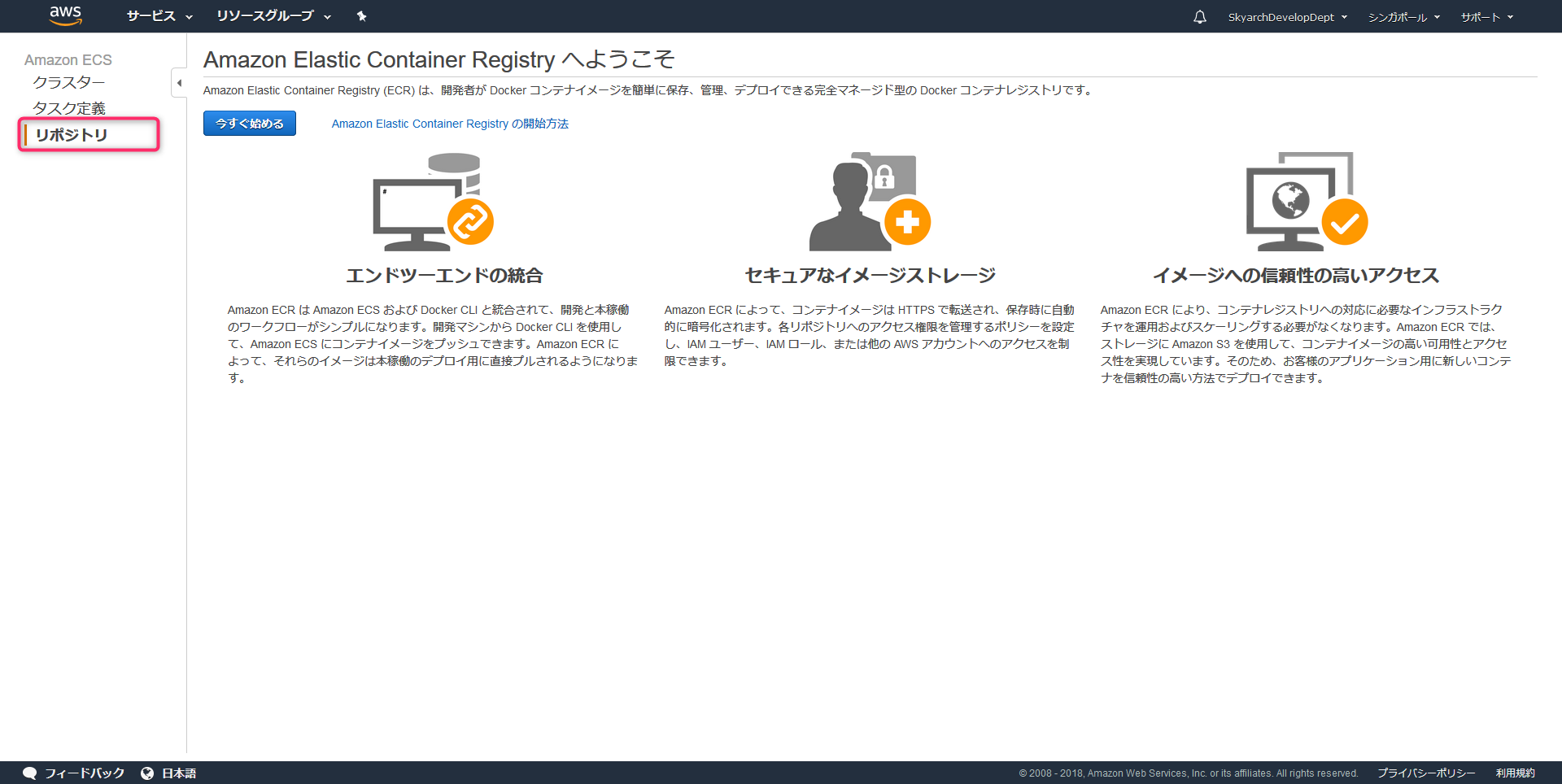
Task: Collapse the sidebar with the arrow toggle
Action: (179, 83)
